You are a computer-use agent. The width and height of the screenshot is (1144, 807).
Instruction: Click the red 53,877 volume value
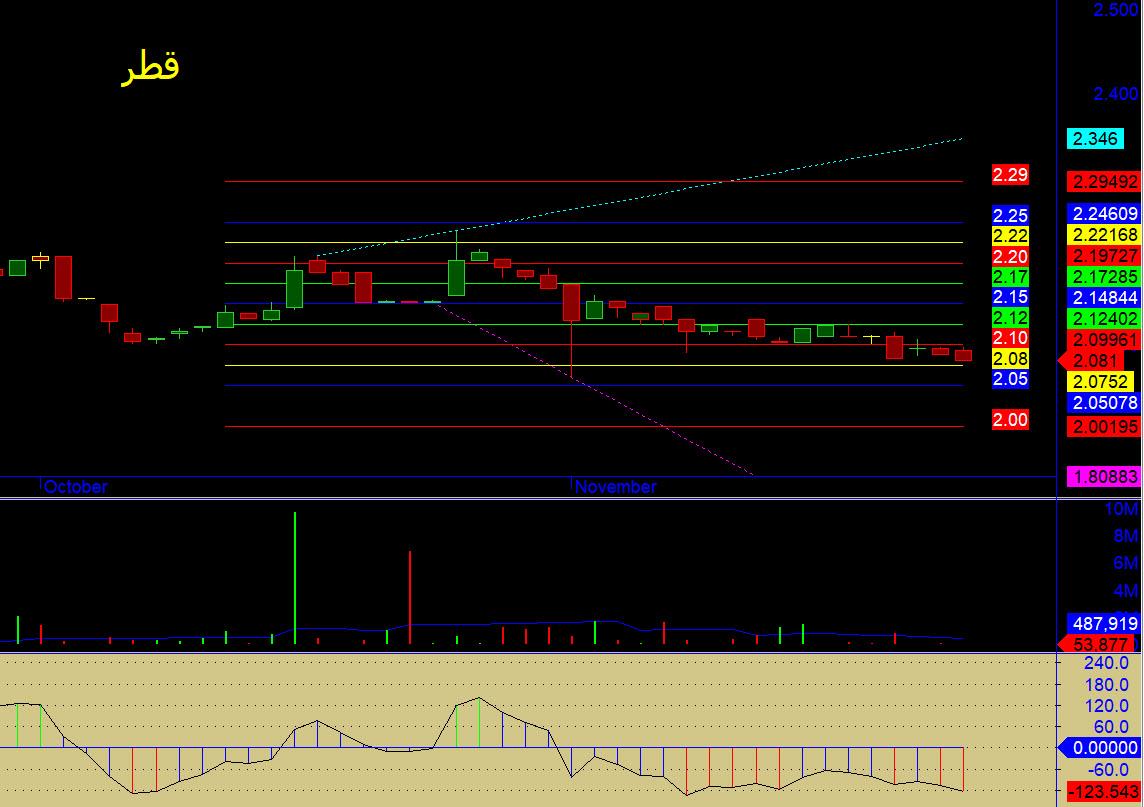pyautogui.click(x=1097, y=644)
